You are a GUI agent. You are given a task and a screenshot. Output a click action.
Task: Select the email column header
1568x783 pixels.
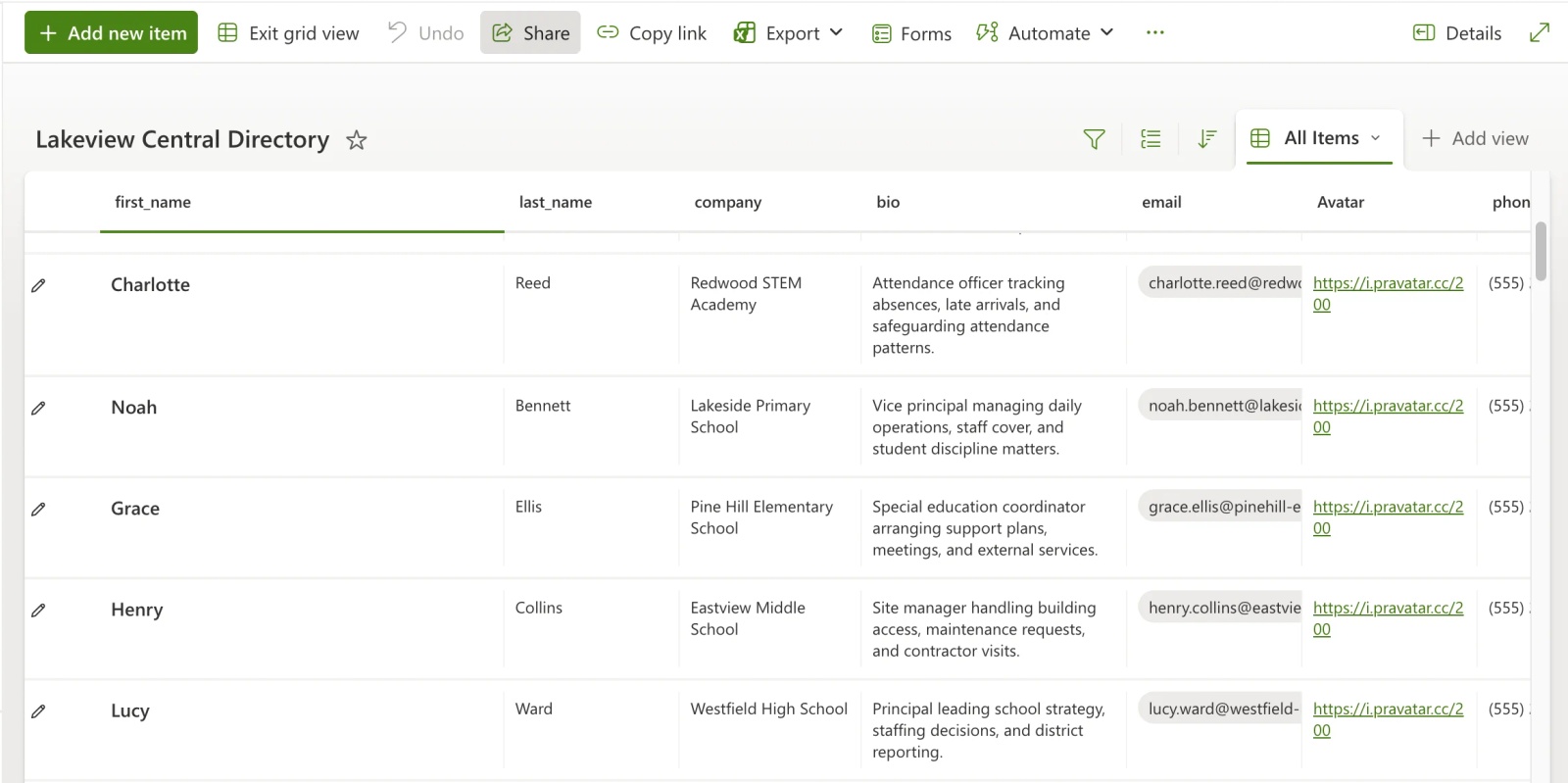pos(1214,202)
